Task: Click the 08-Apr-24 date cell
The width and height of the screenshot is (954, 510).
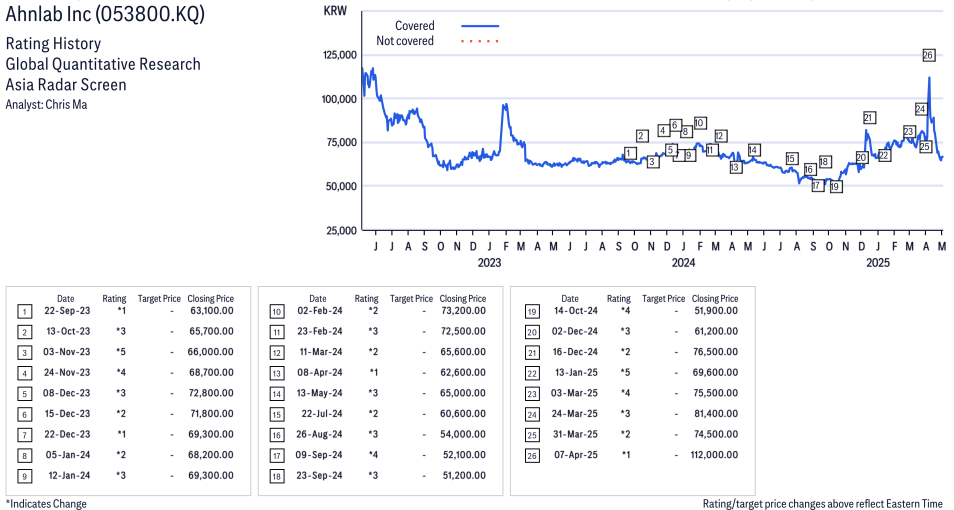Action: 319,372
